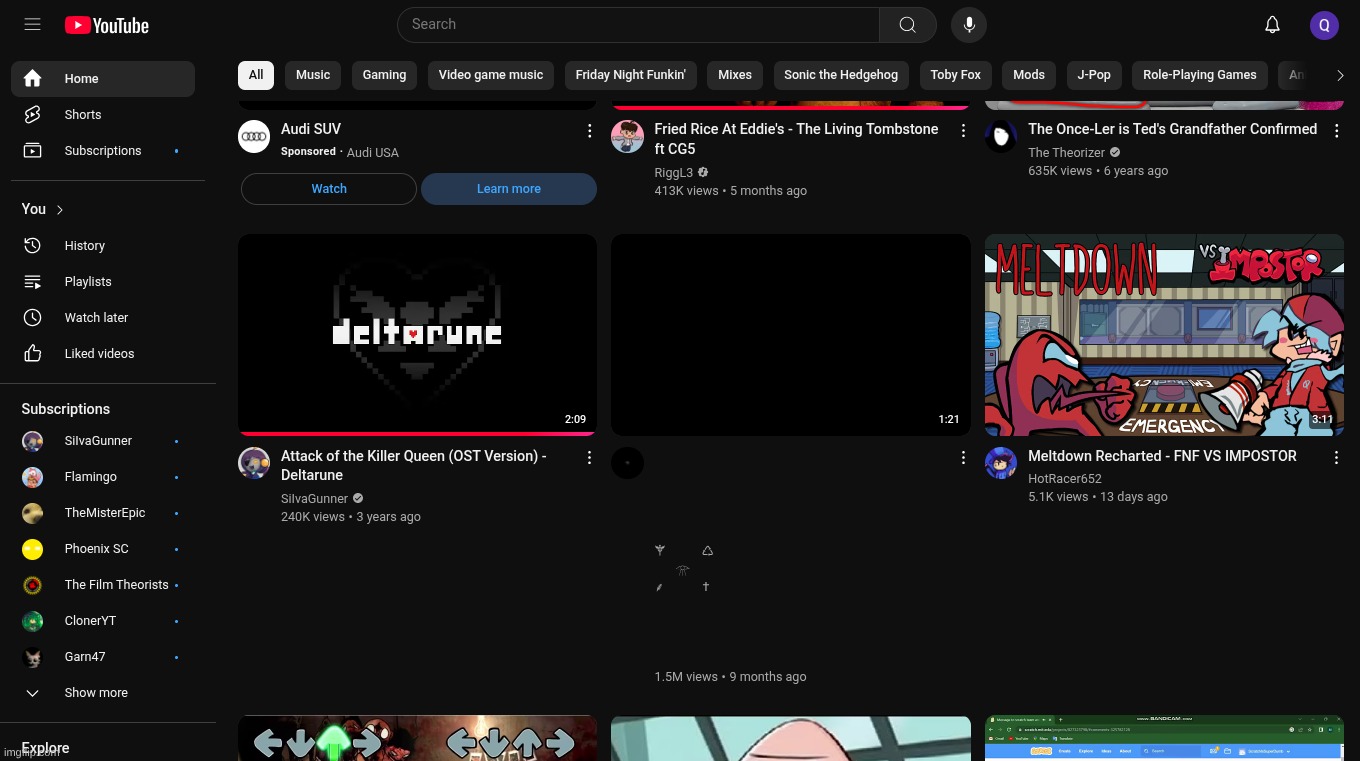
Task: Open Shorts from the sidebar
Action: point(103,115)
